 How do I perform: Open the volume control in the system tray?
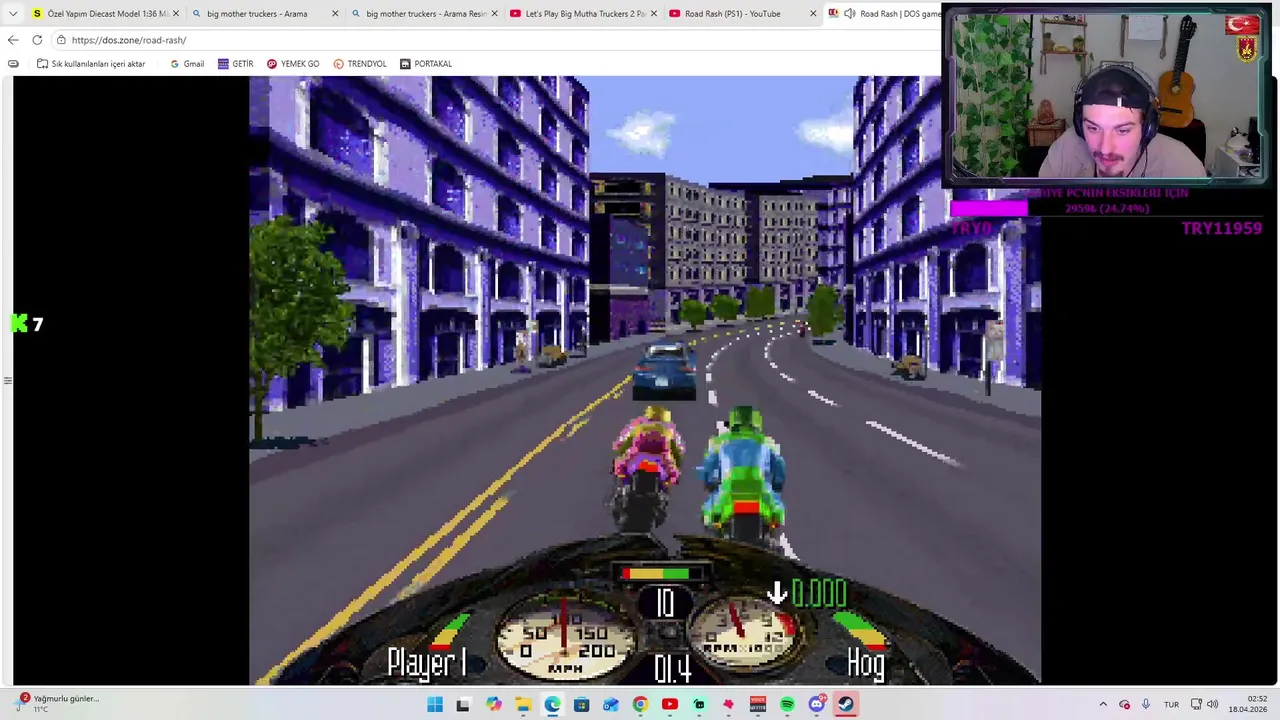tap(1213, 704)
